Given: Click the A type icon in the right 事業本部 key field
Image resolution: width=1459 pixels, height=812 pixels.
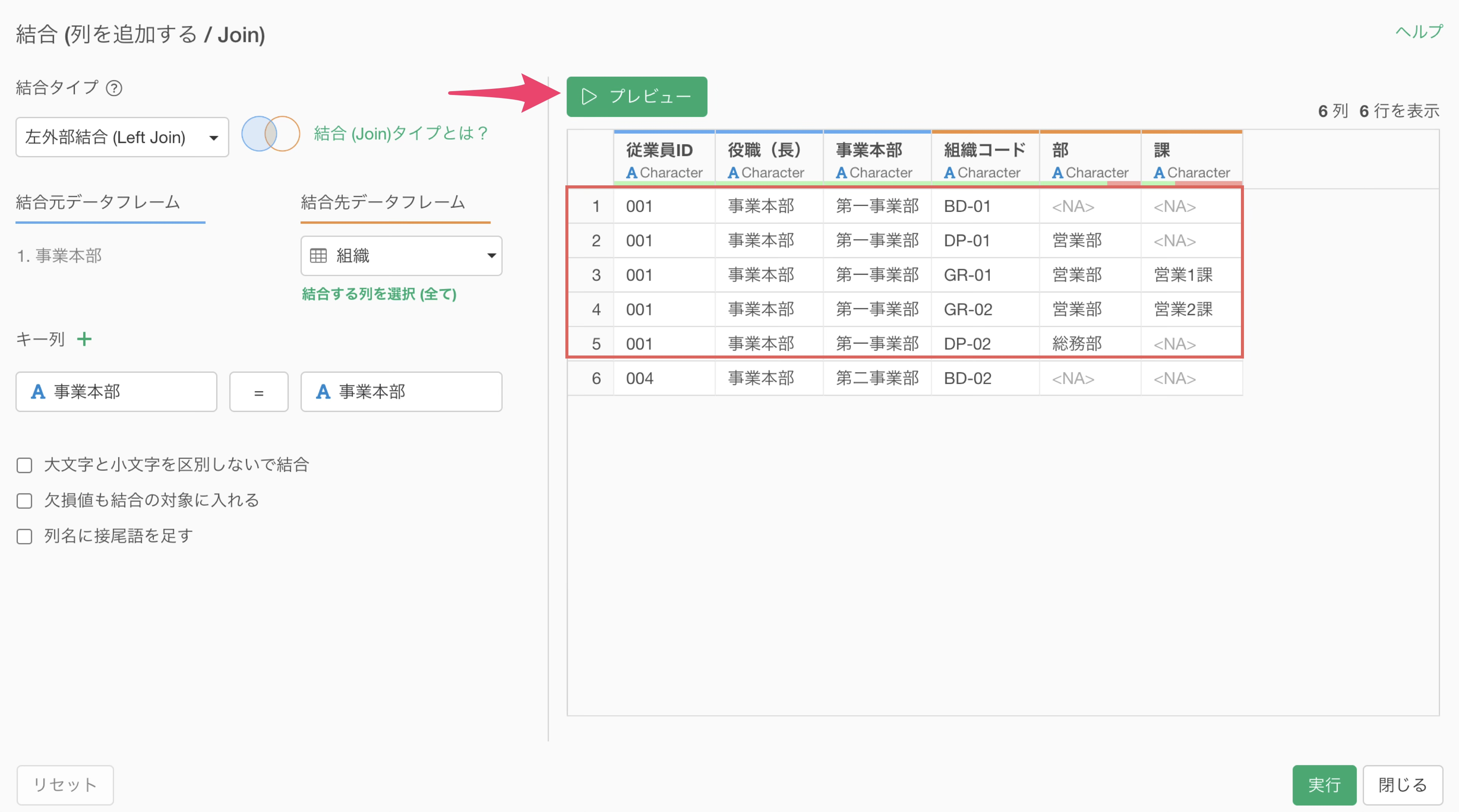Looking at the screenshot, I should click(323, 392).
